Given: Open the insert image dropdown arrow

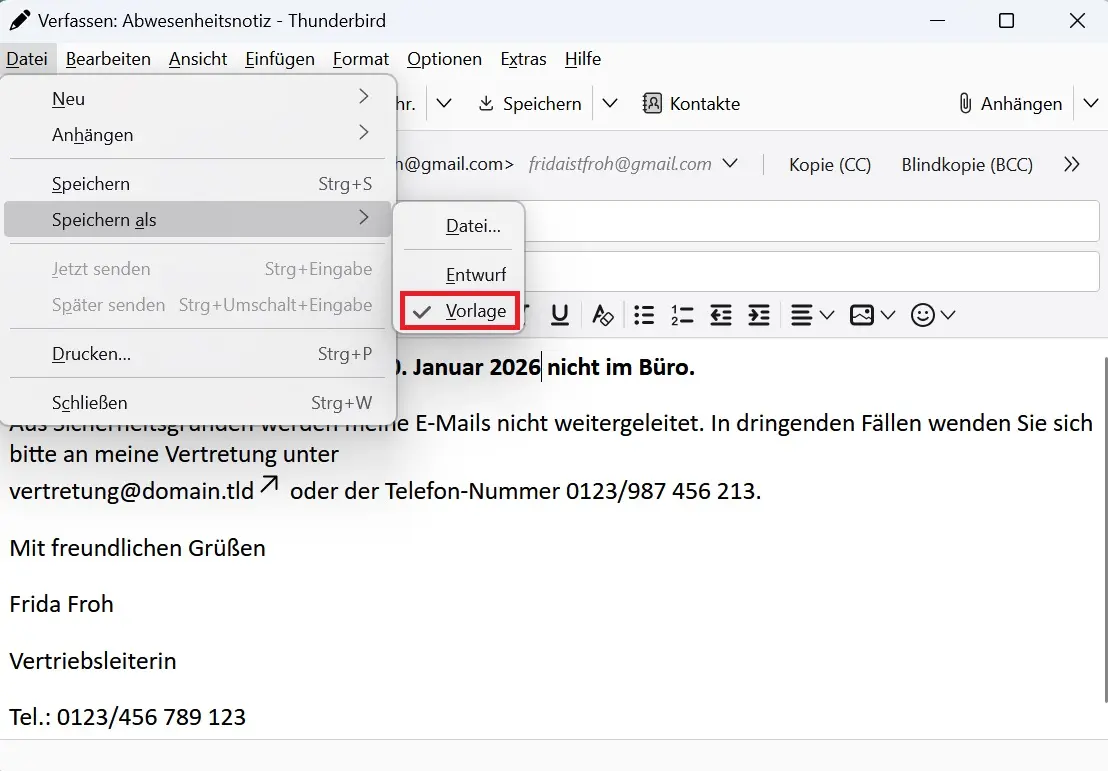Looking at the screenshot, I should (888, 315).
